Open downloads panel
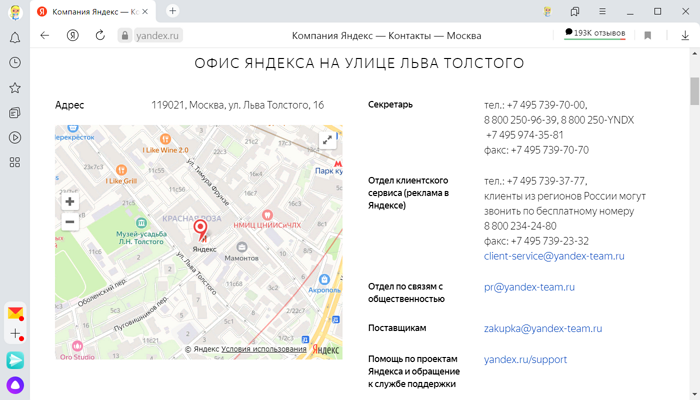Viewport: 700px width, 400px height. pos(685,35)
